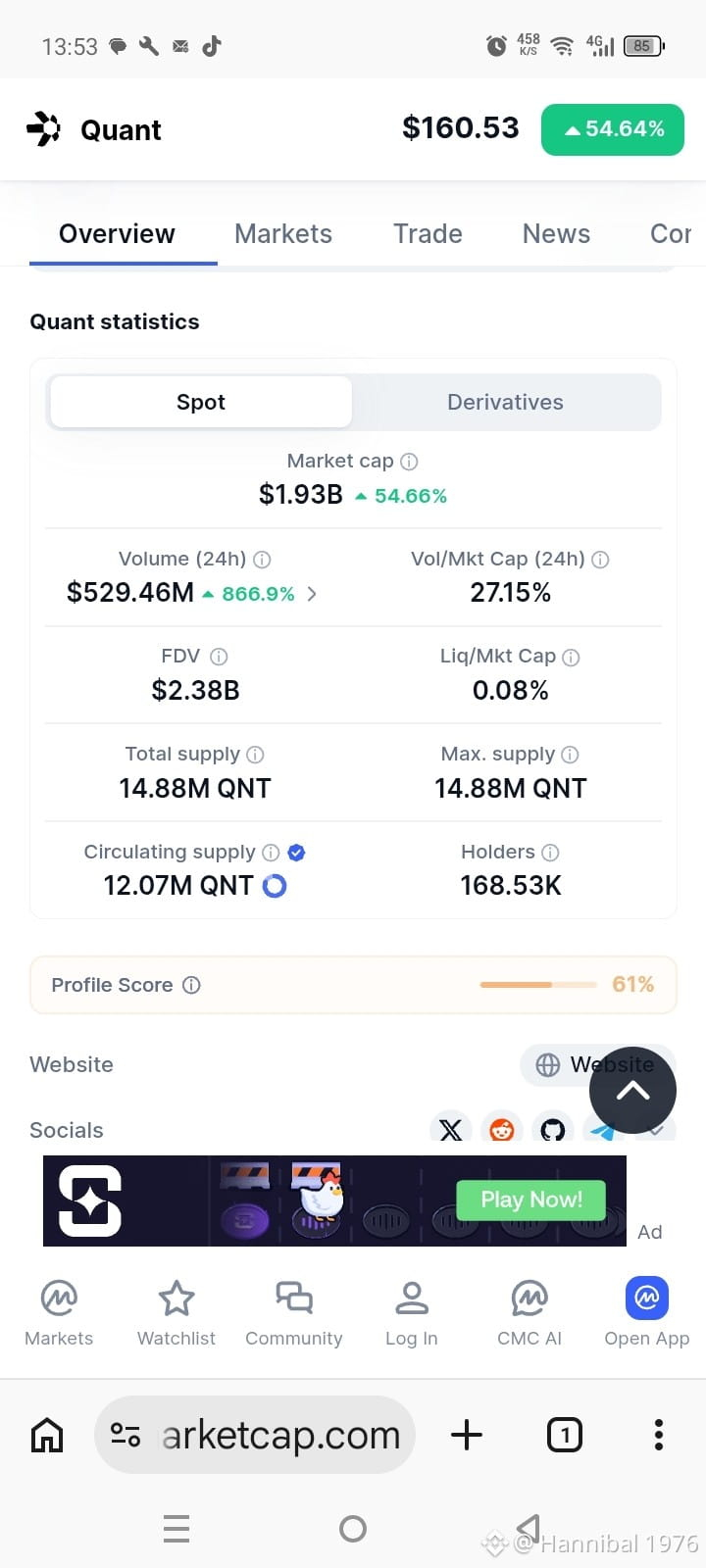Screen dimensions: 706x1568
Task: Open the CMC AI icon in bottom bar
Action: (x=529, y=1298)
